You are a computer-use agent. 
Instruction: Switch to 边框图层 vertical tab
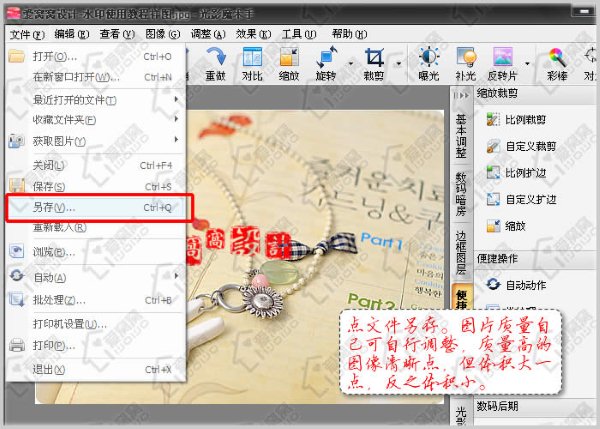tap(461, 253)
